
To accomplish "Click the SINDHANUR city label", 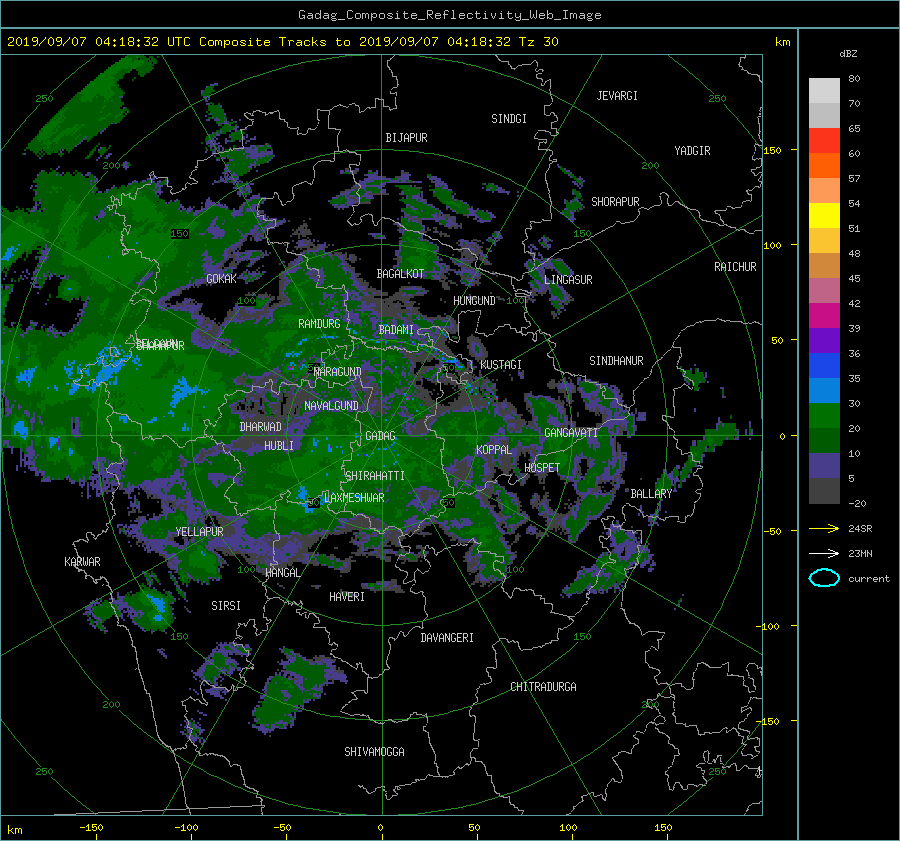I will [616, 361].
